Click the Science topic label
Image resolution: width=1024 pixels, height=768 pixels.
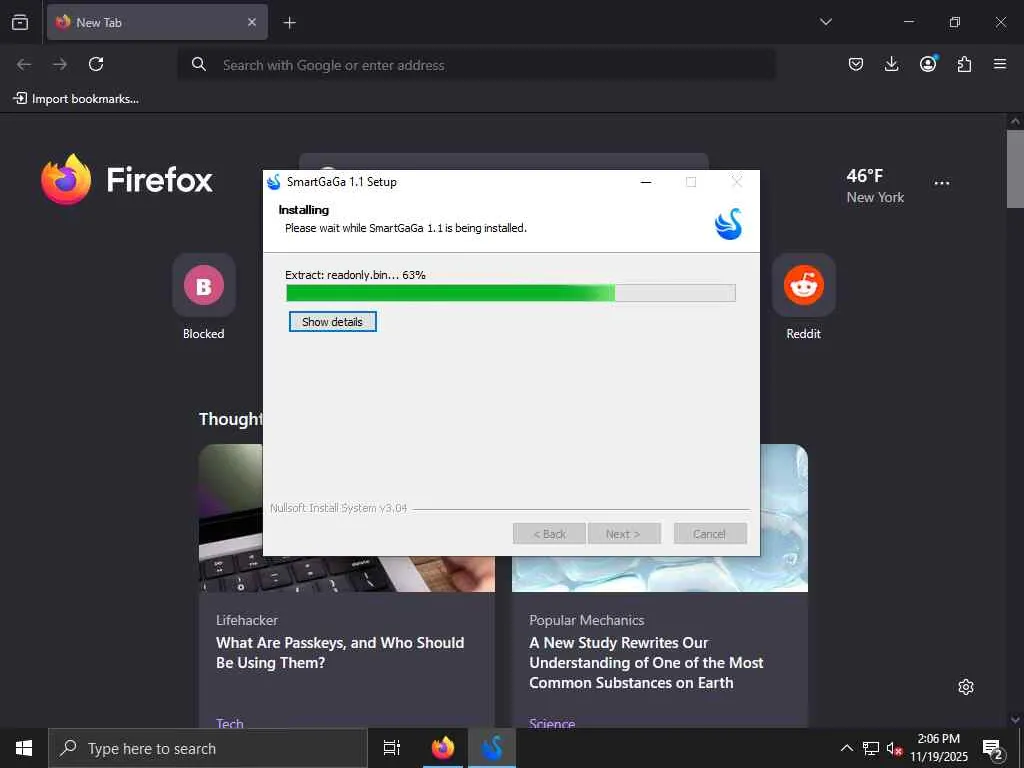click(x=552, y=723)
